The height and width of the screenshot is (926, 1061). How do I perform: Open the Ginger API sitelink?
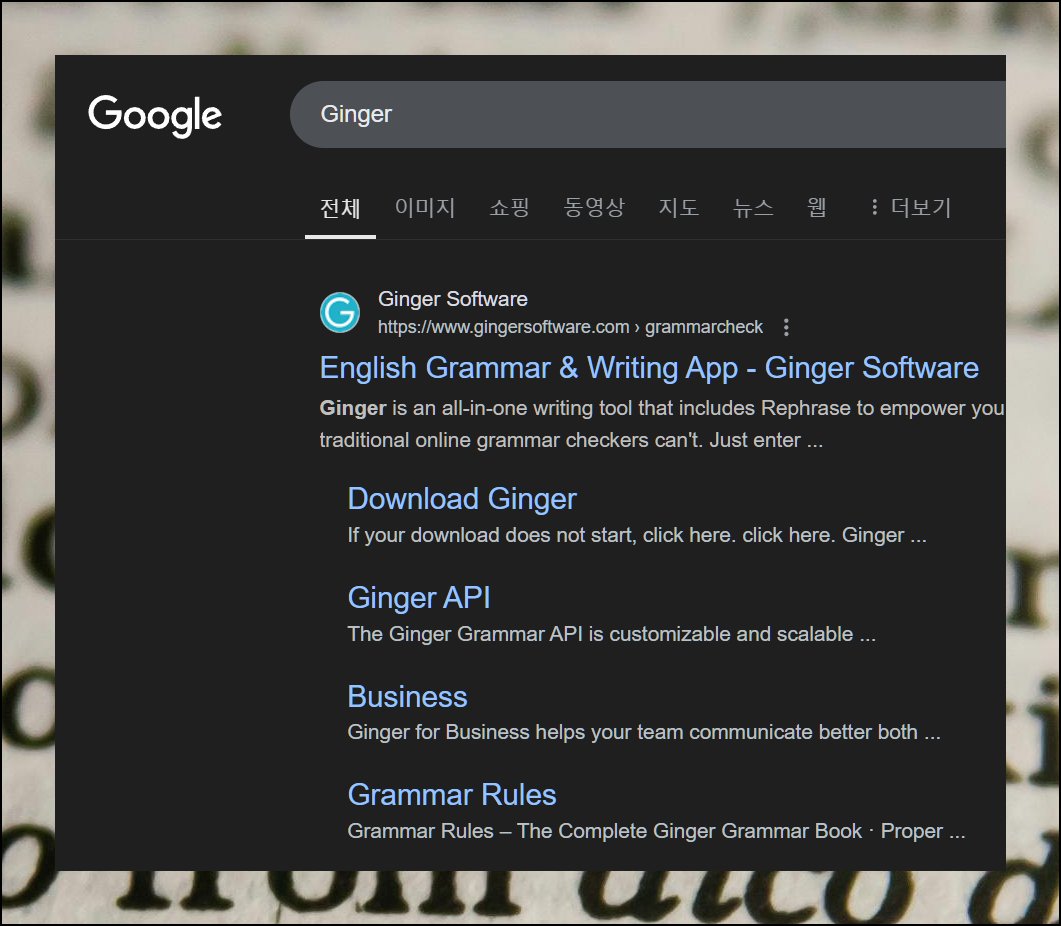(419, 598)
